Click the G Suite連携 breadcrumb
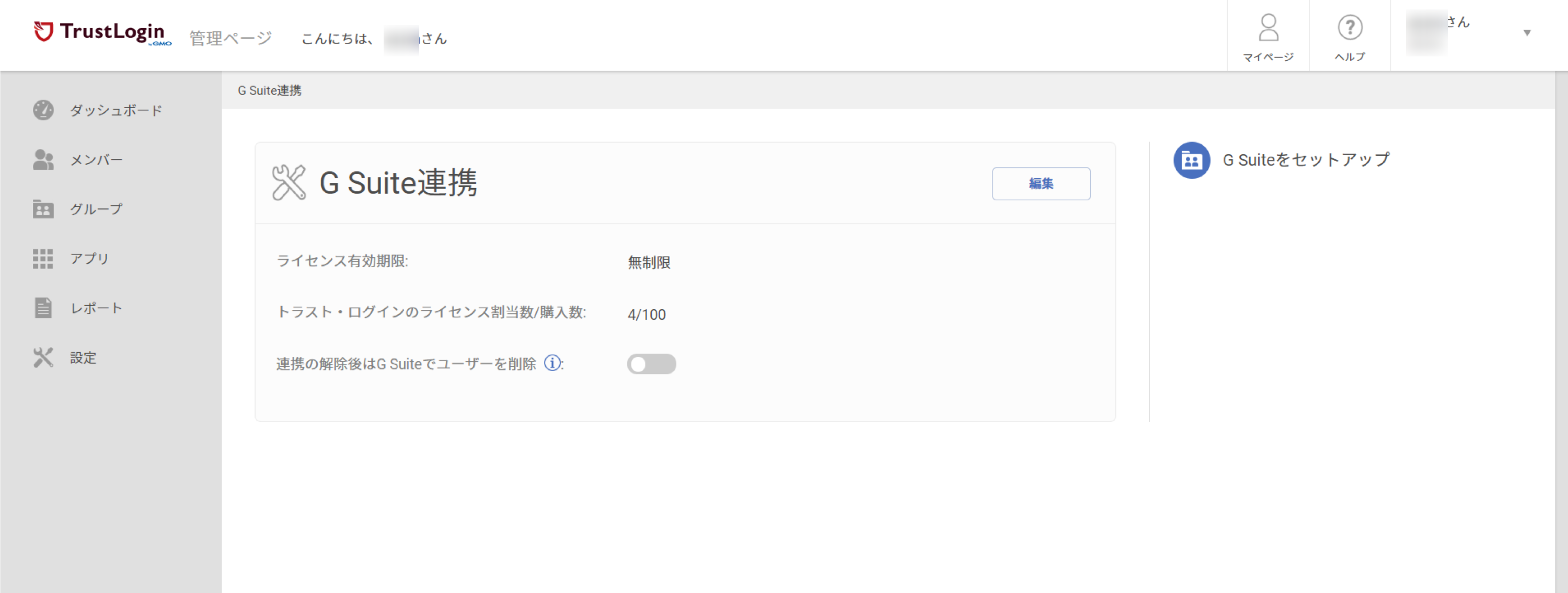This screenshot has width=1568, height=593. (270, 90)
